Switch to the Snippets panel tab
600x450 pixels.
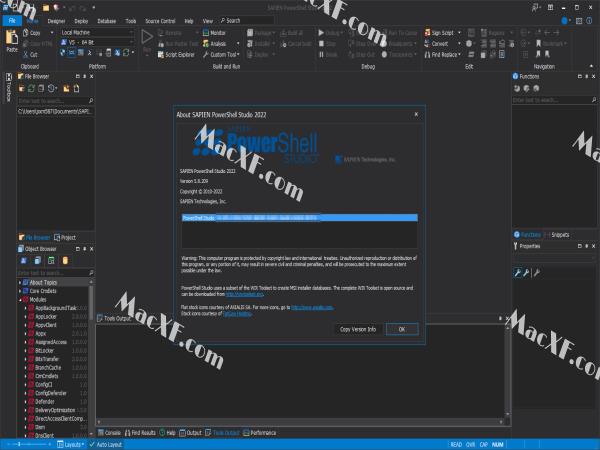[557, 235]
